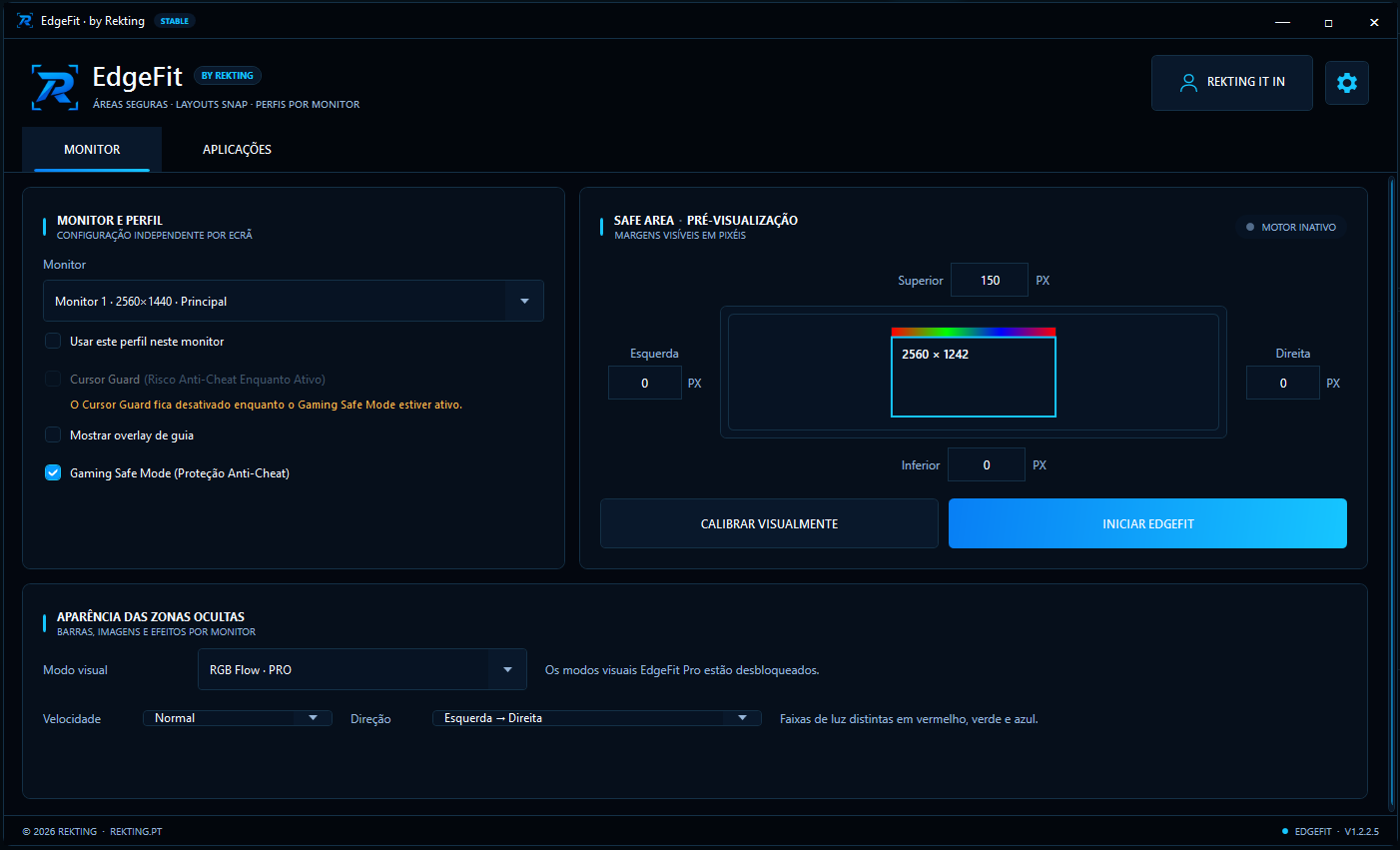
Task: Close the EdgeFit window
Action: 1374,22
